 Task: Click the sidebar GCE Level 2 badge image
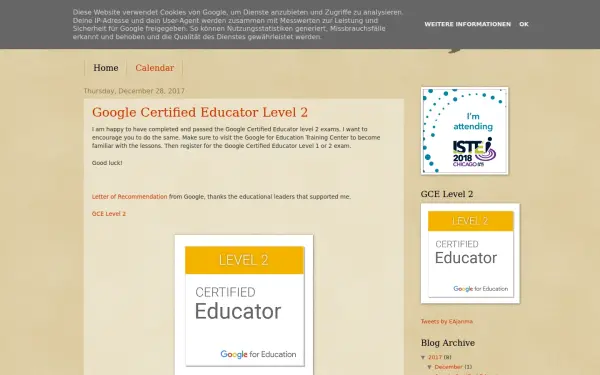click(470, 253)
